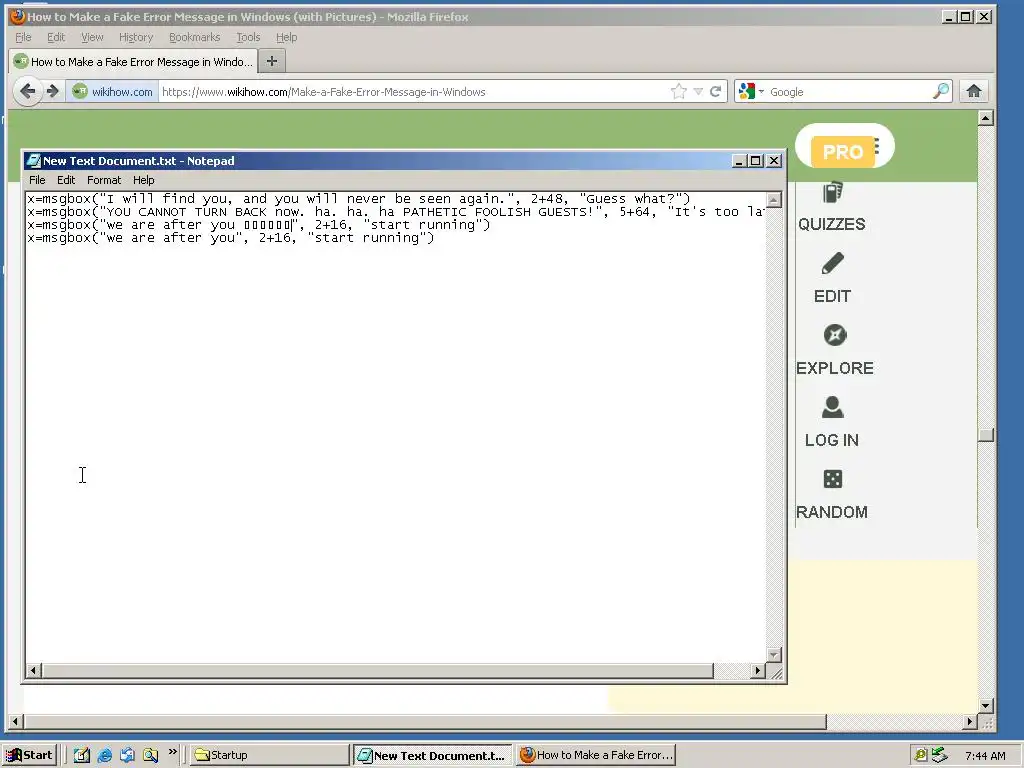Image resolution: width=1024 pixels, height=768 pixels.
Task: Open Notepad Help menu
Action: click(x=144, y=180)
